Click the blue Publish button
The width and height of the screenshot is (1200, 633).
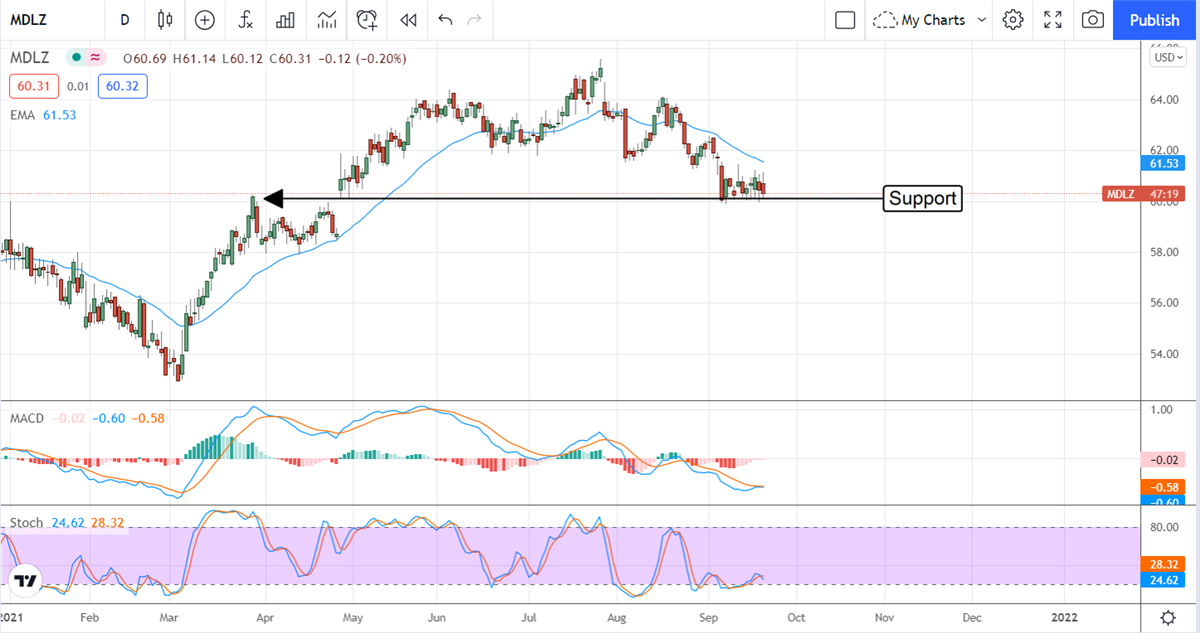click(1154, 20)
